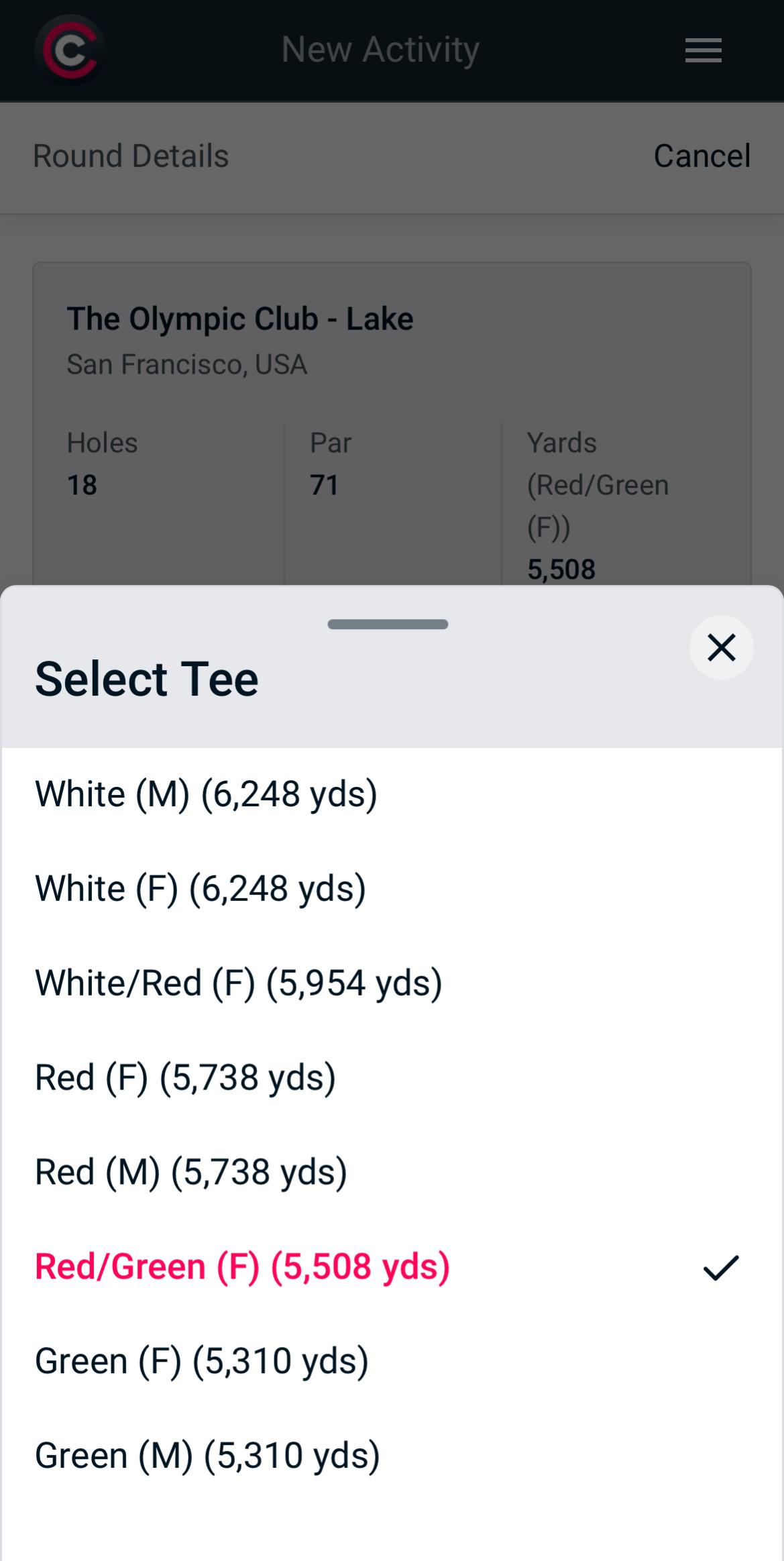The width and height of the screenshot is (784, 1561).
Task: Tap the Round Details label
Action: [x=131, y=156]
